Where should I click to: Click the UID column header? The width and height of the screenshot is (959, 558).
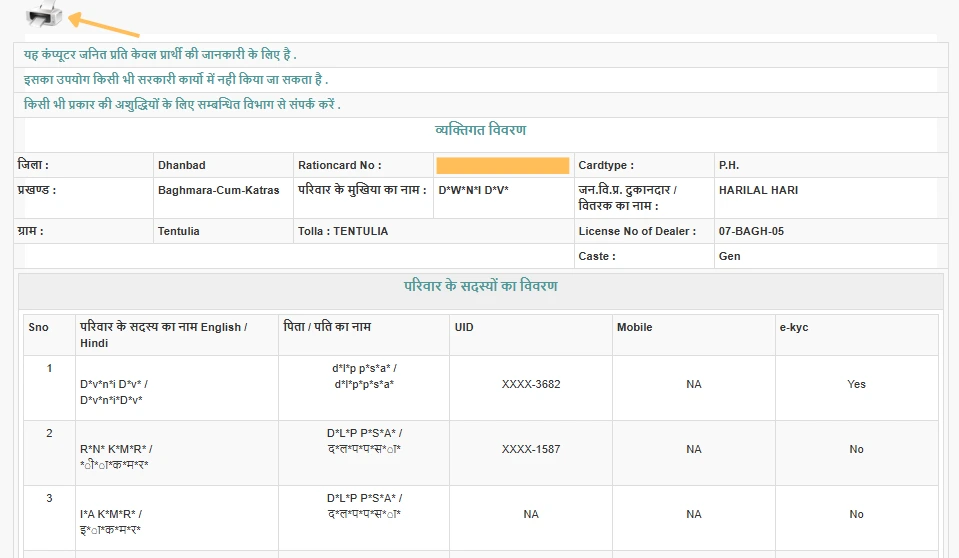point(464,327)
